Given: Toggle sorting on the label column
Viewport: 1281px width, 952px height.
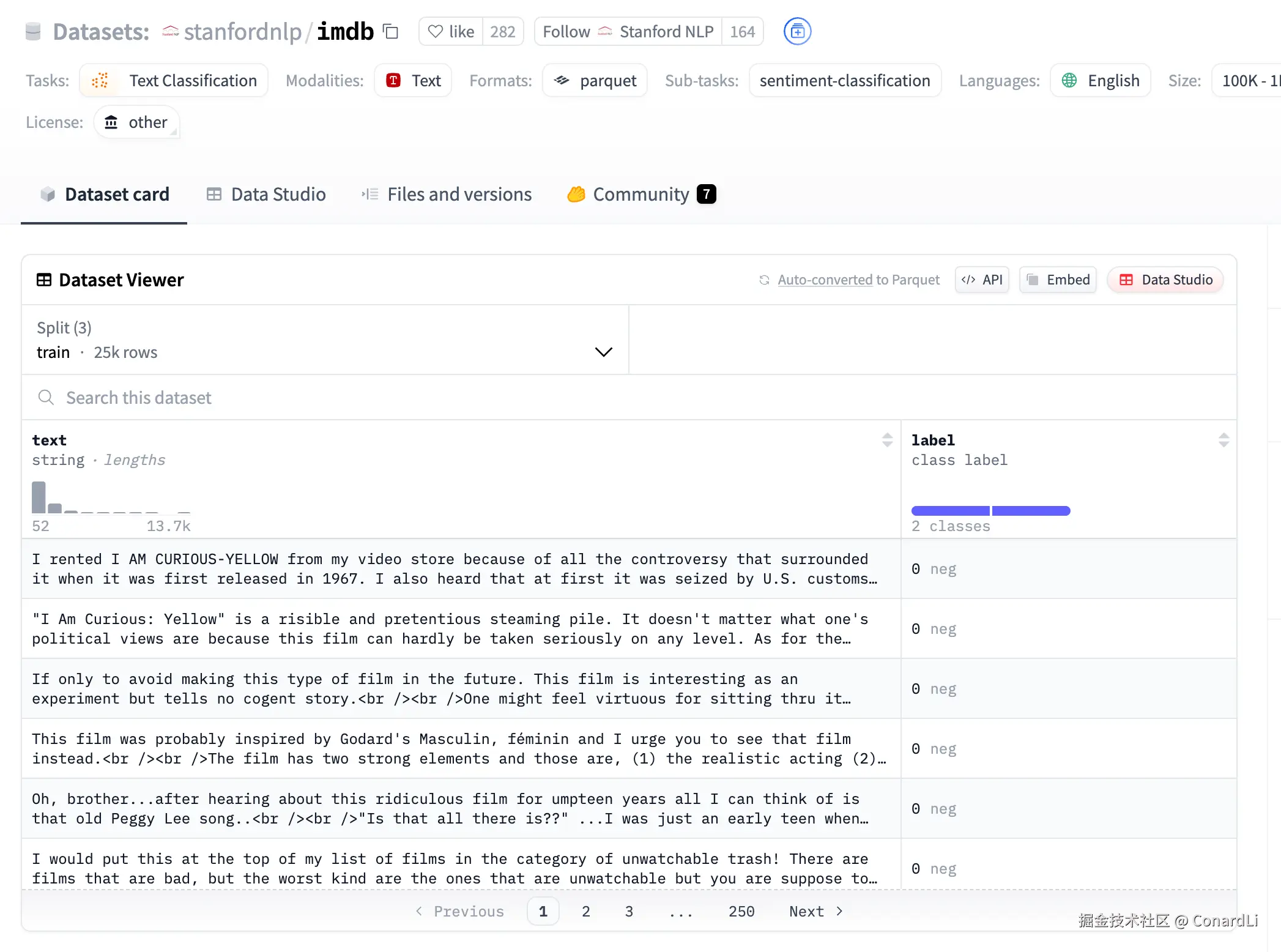Looking at the screenshot, I should click(x=1223, y=439).
